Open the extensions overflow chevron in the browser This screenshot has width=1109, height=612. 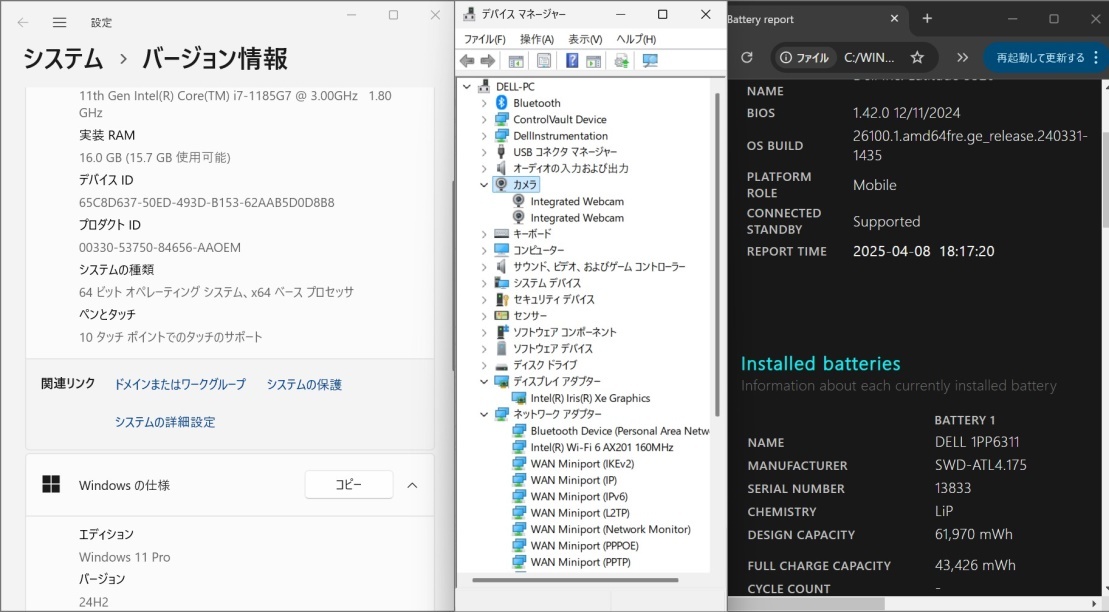[962, 57]
